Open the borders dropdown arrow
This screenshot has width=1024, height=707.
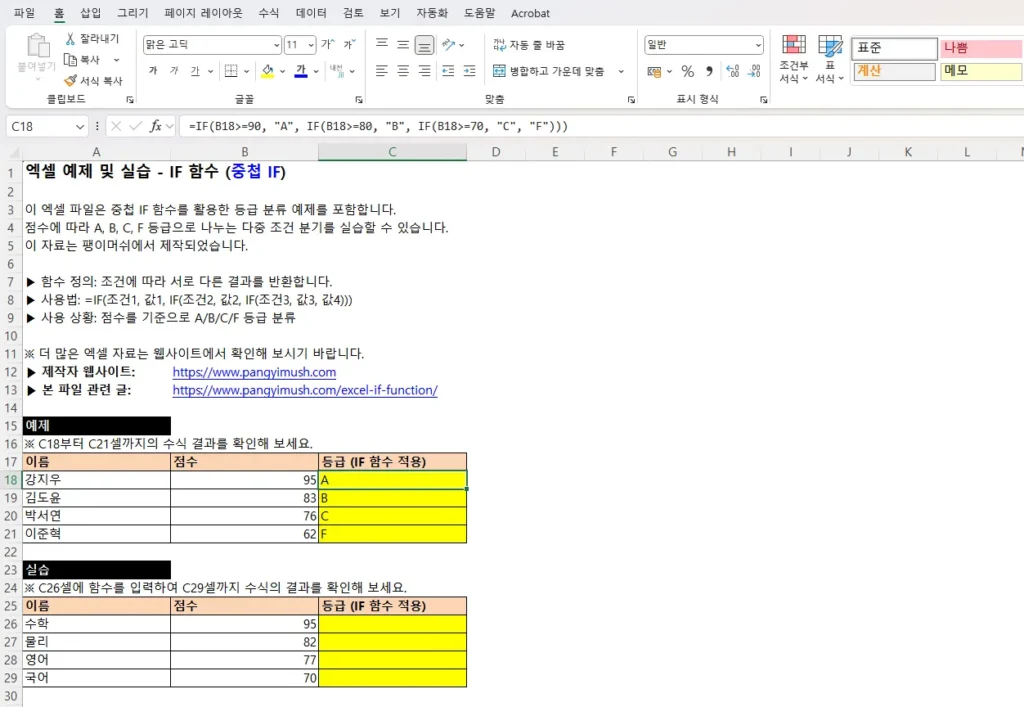point(247,71)
